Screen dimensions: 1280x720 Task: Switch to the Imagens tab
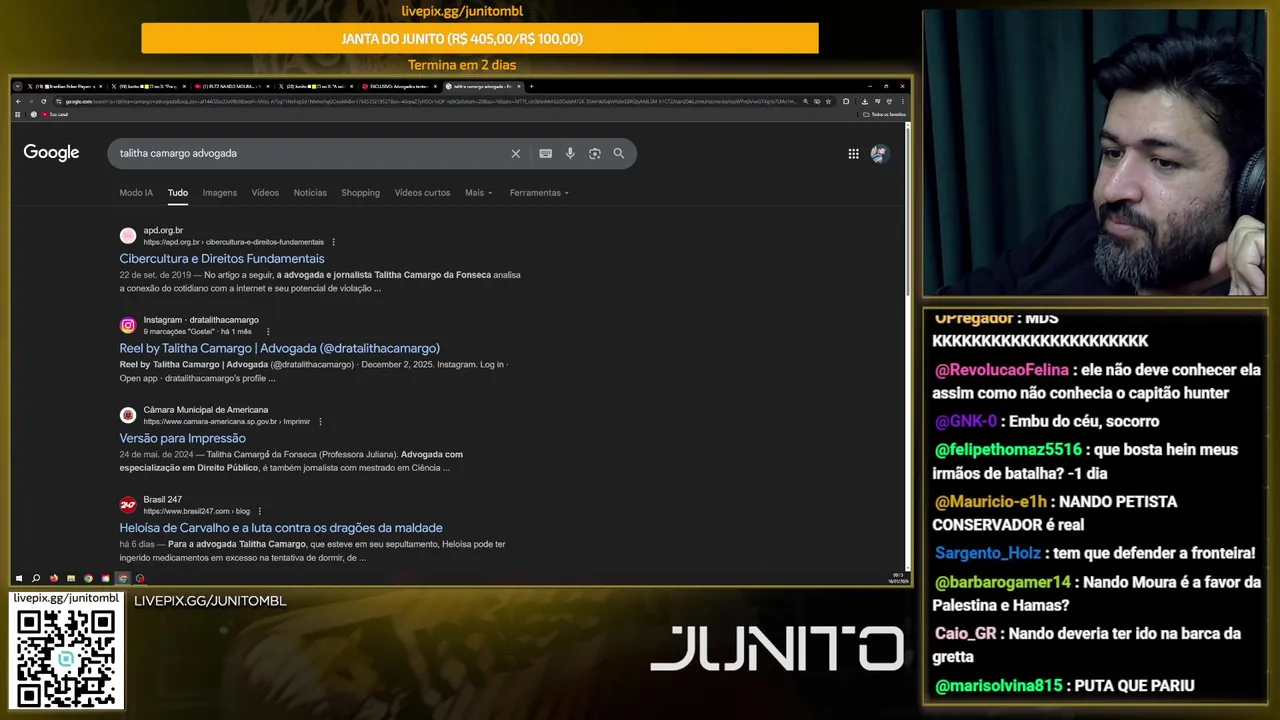(x=220, y=192)
